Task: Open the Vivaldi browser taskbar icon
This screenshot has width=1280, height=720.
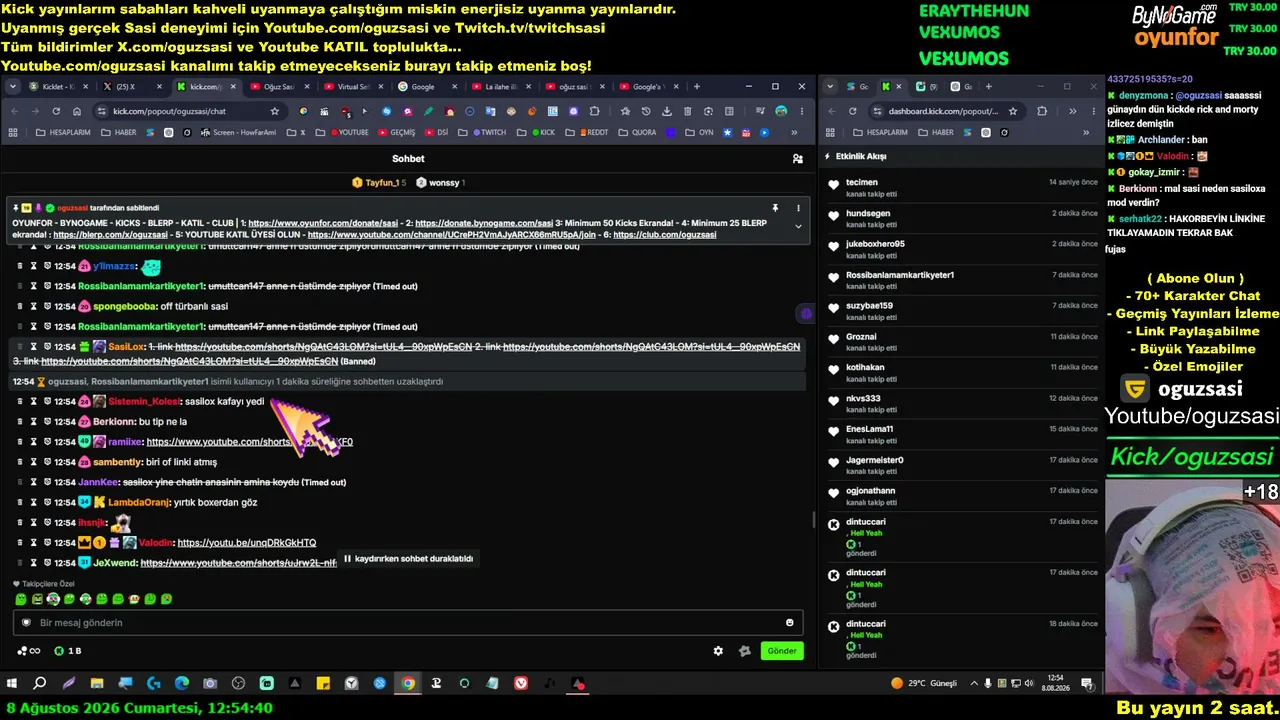Action: coord(521,683)
